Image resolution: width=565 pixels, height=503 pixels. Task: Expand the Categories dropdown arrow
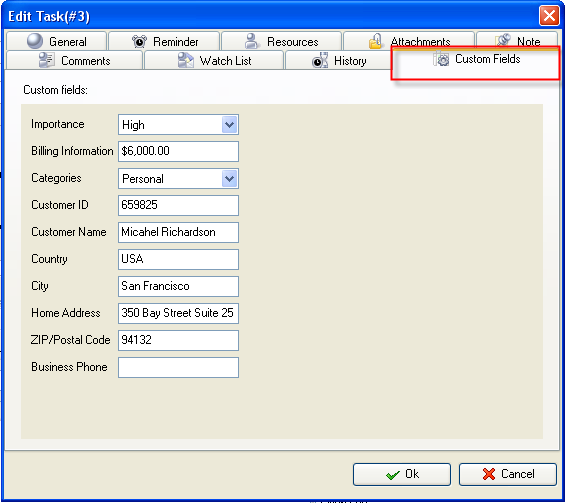pos(230,178)
